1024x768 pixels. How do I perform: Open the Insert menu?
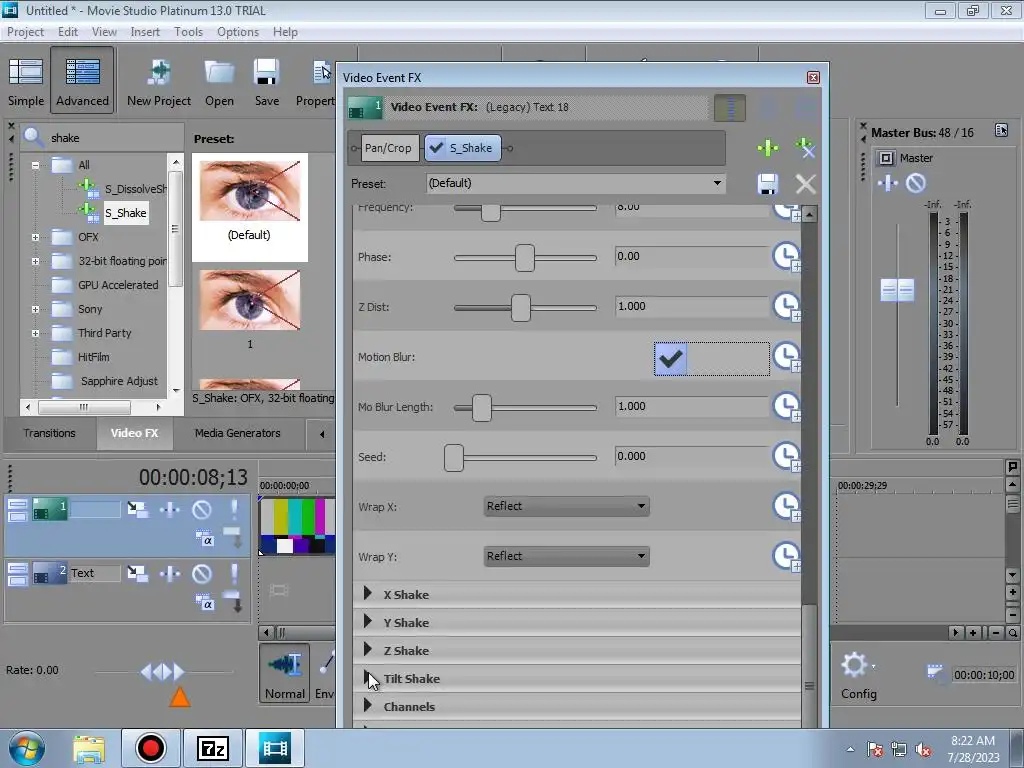[x=145, y=32]
